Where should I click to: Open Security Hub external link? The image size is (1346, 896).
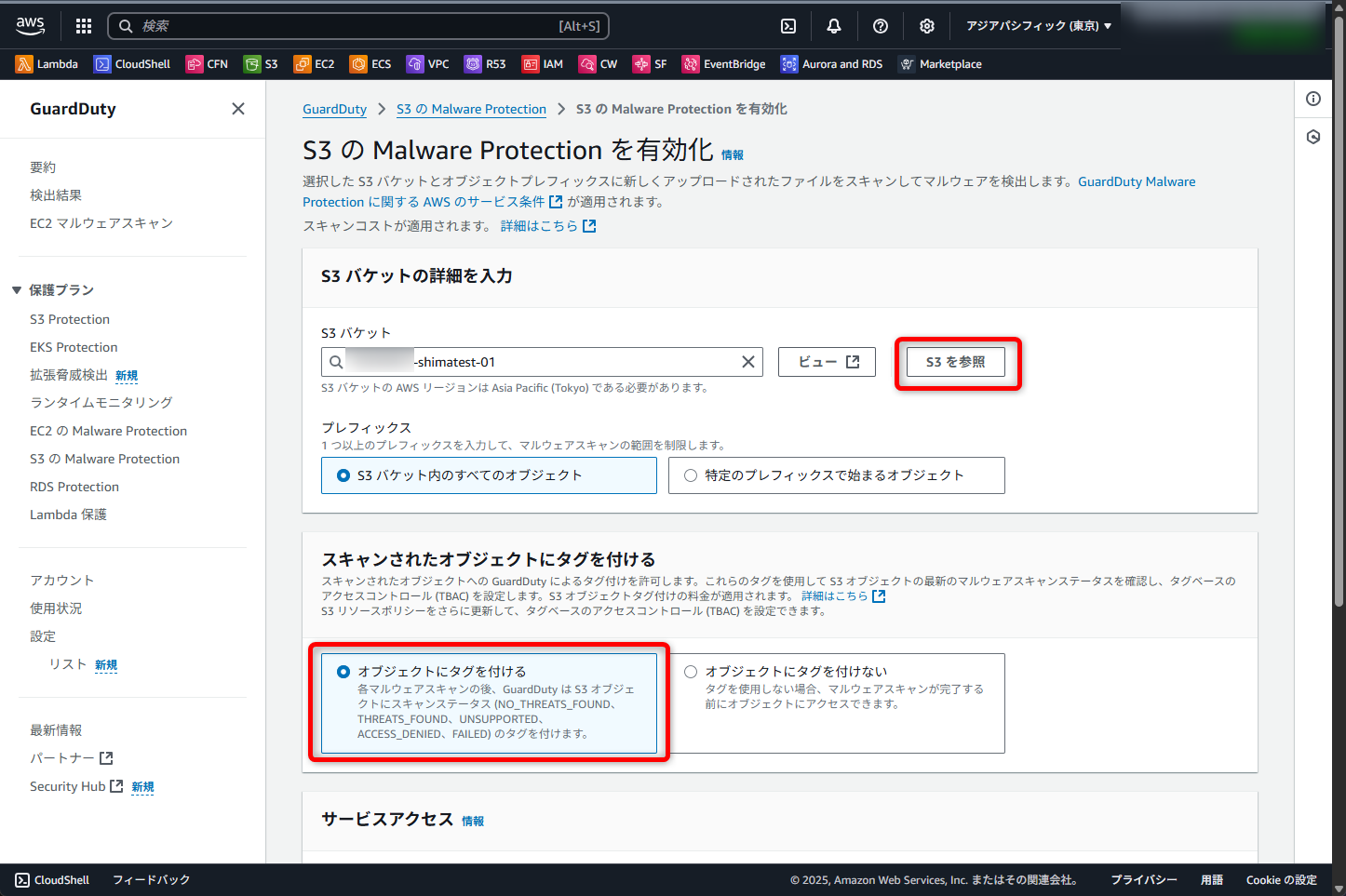pos(76,786)
